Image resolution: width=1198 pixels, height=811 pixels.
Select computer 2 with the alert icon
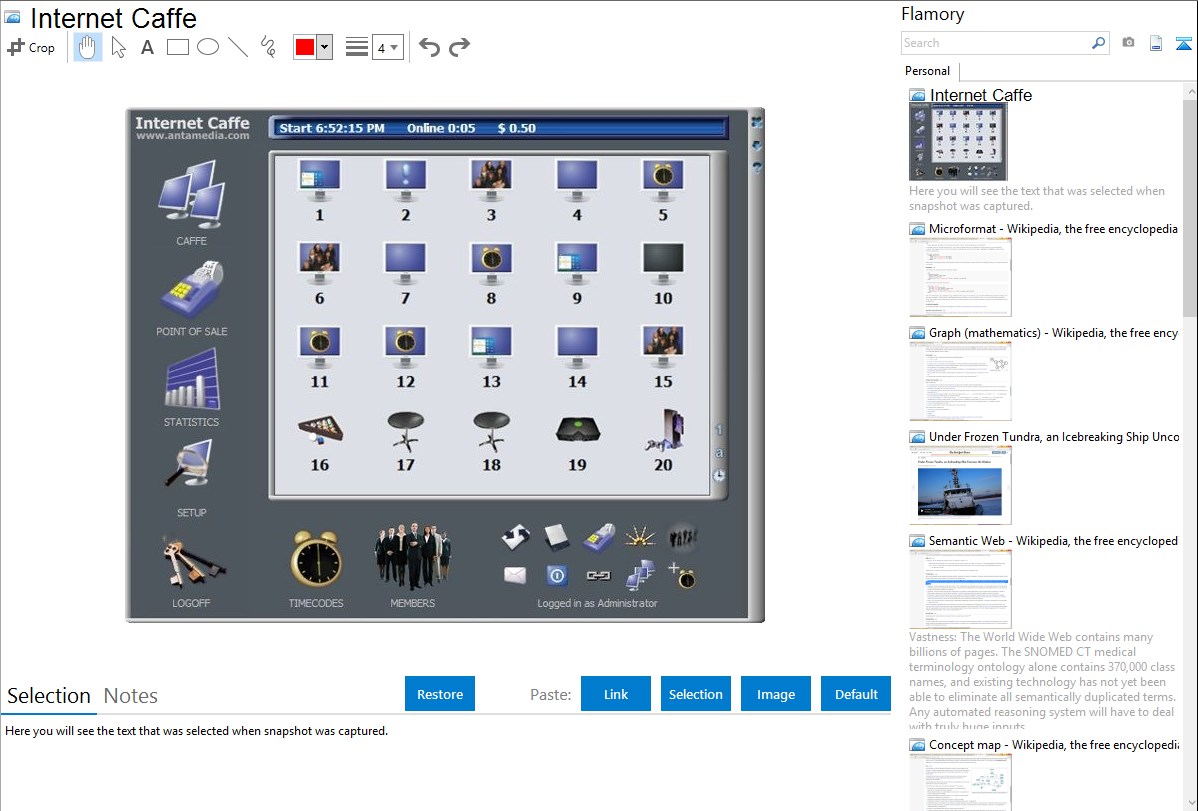click(x=406, y=191)
